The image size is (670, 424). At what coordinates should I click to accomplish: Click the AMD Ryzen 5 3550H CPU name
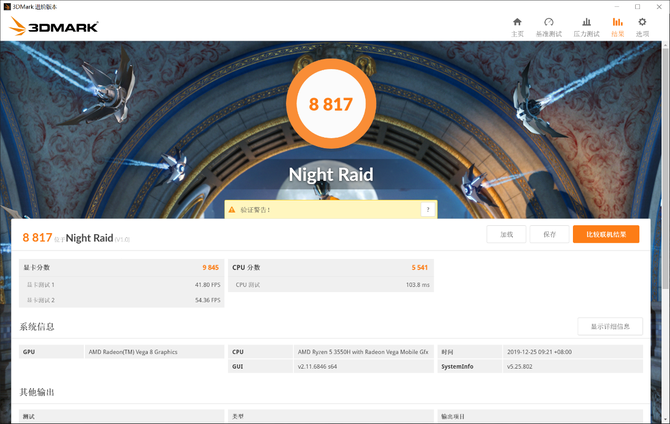(x=363, y=352)
